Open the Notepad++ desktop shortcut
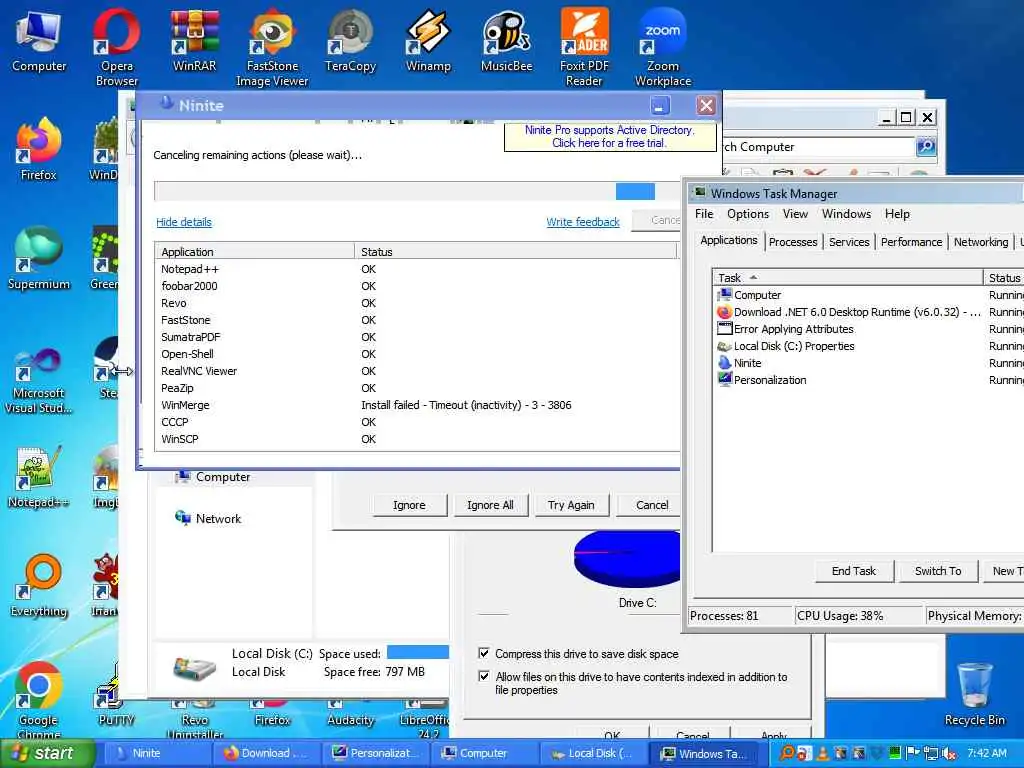Viewport: 1024px width, 768px height. (x=39, y=477)
